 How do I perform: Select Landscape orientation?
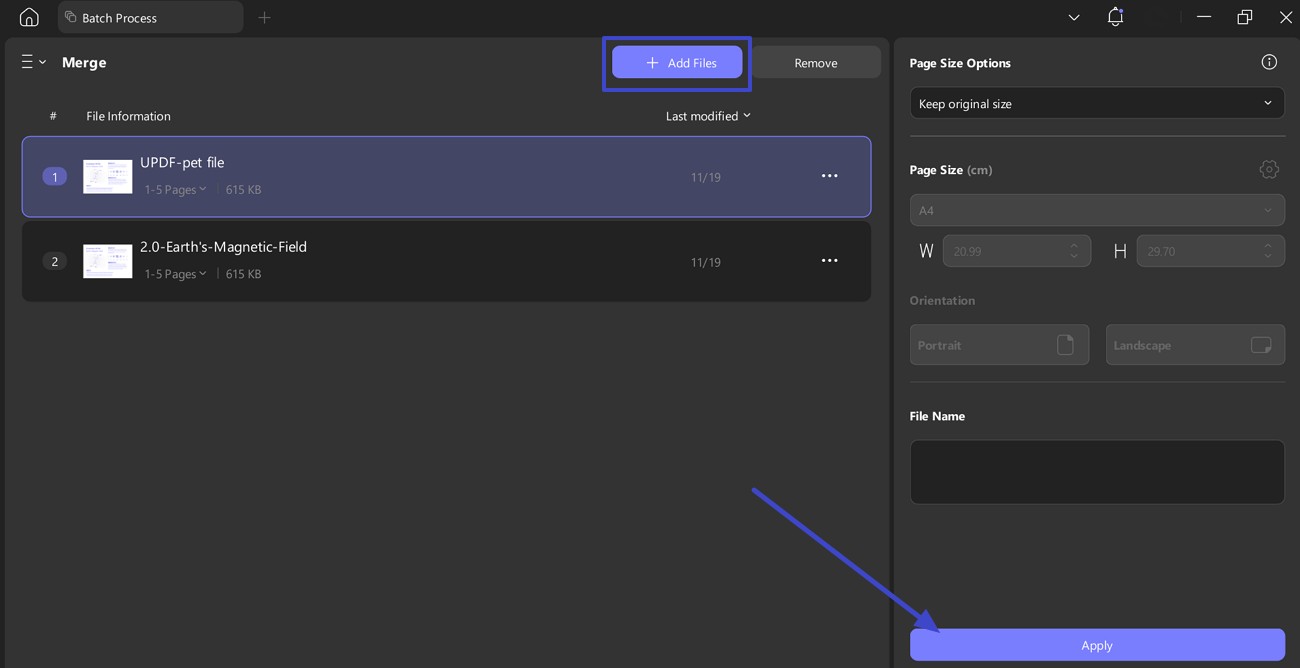coord(1195,345)
